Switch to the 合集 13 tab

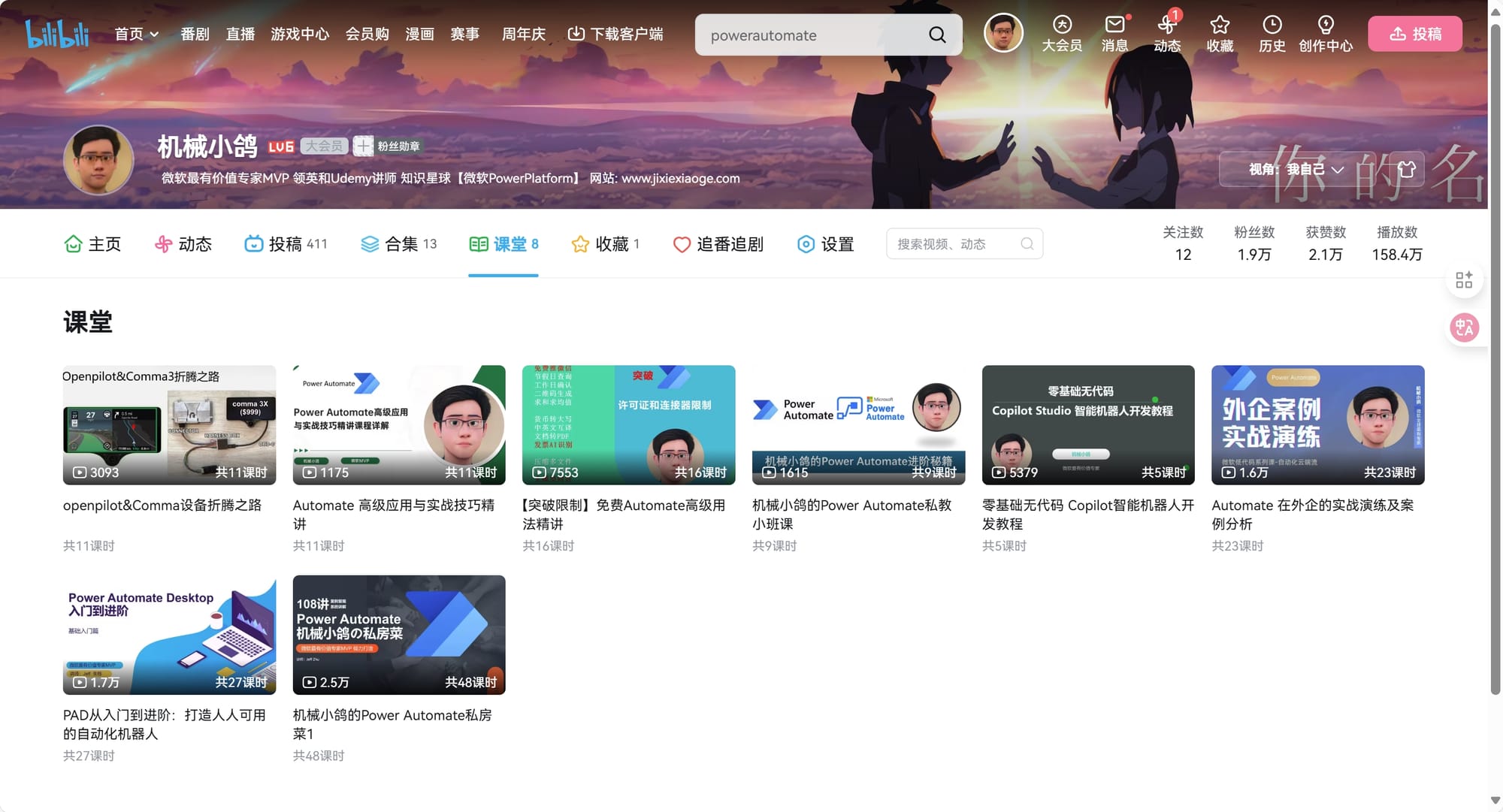399,244
